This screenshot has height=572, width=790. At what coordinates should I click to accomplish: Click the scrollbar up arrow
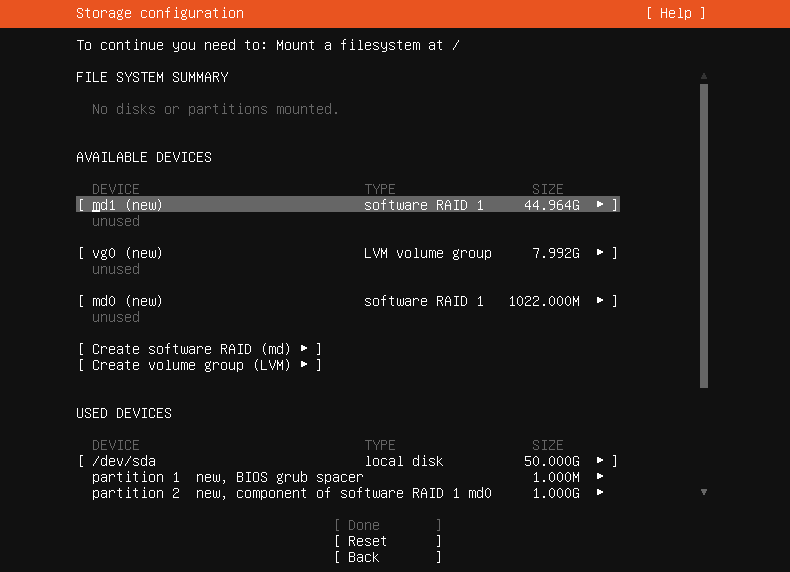704,76
